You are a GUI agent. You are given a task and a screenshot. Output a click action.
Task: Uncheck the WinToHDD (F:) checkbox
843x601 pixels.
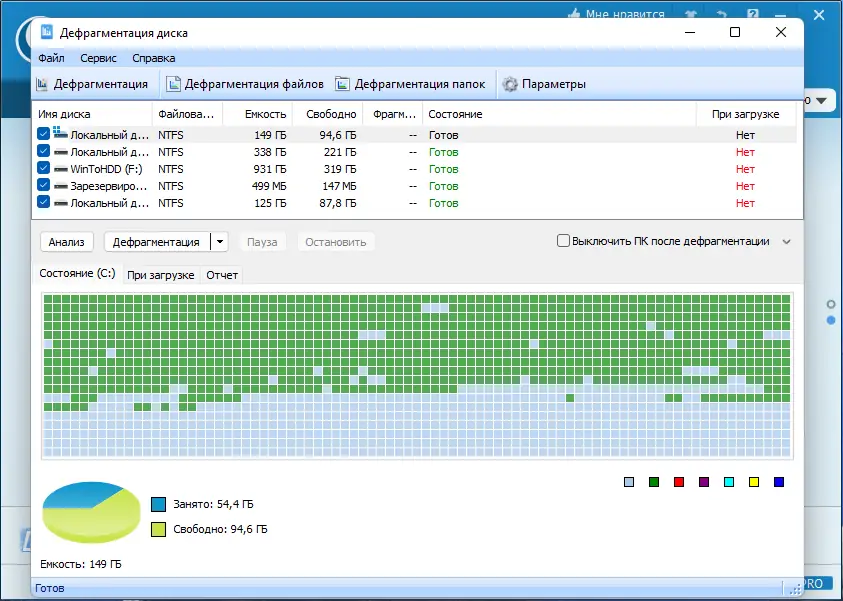(x=44, y=168)
